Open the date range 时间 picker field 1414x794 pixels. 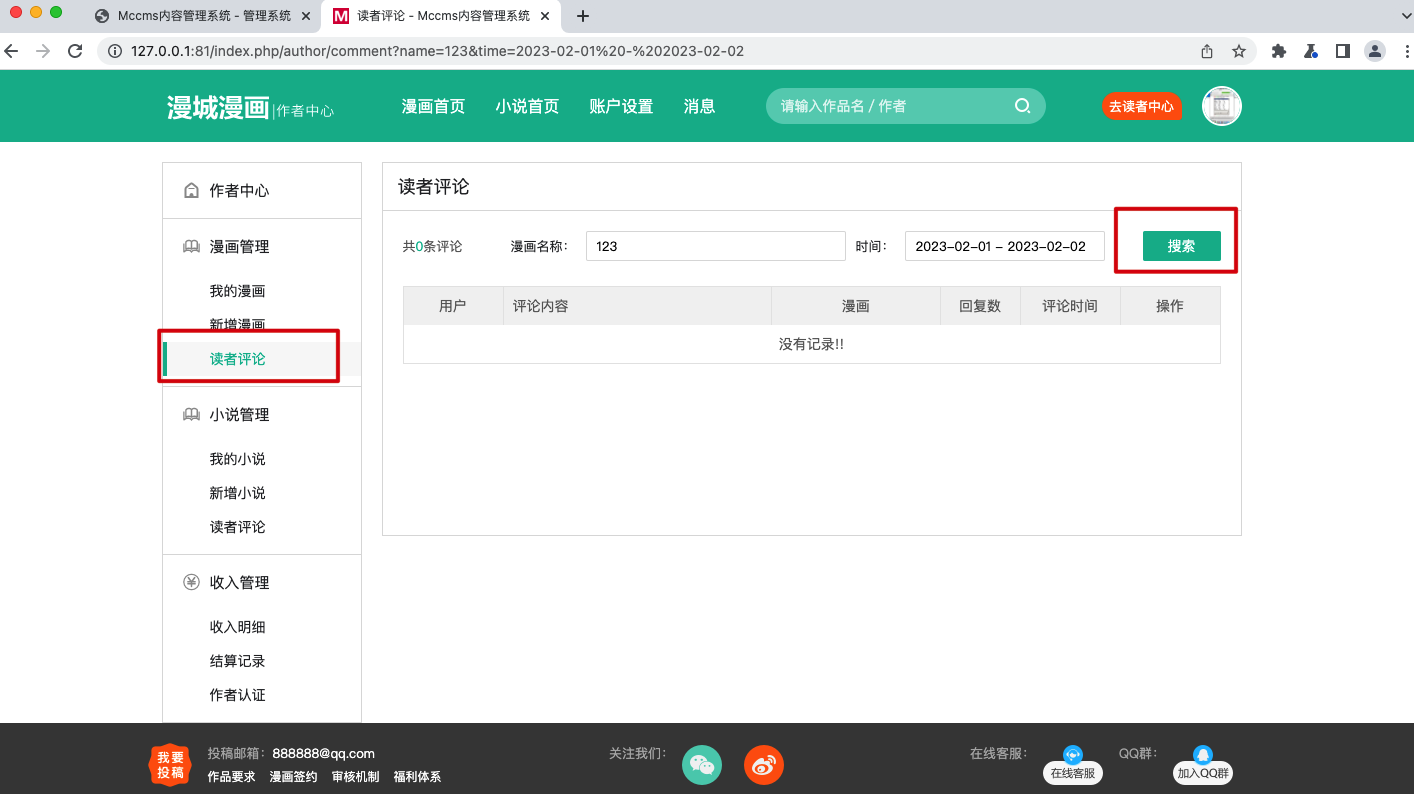(1003, 246)
